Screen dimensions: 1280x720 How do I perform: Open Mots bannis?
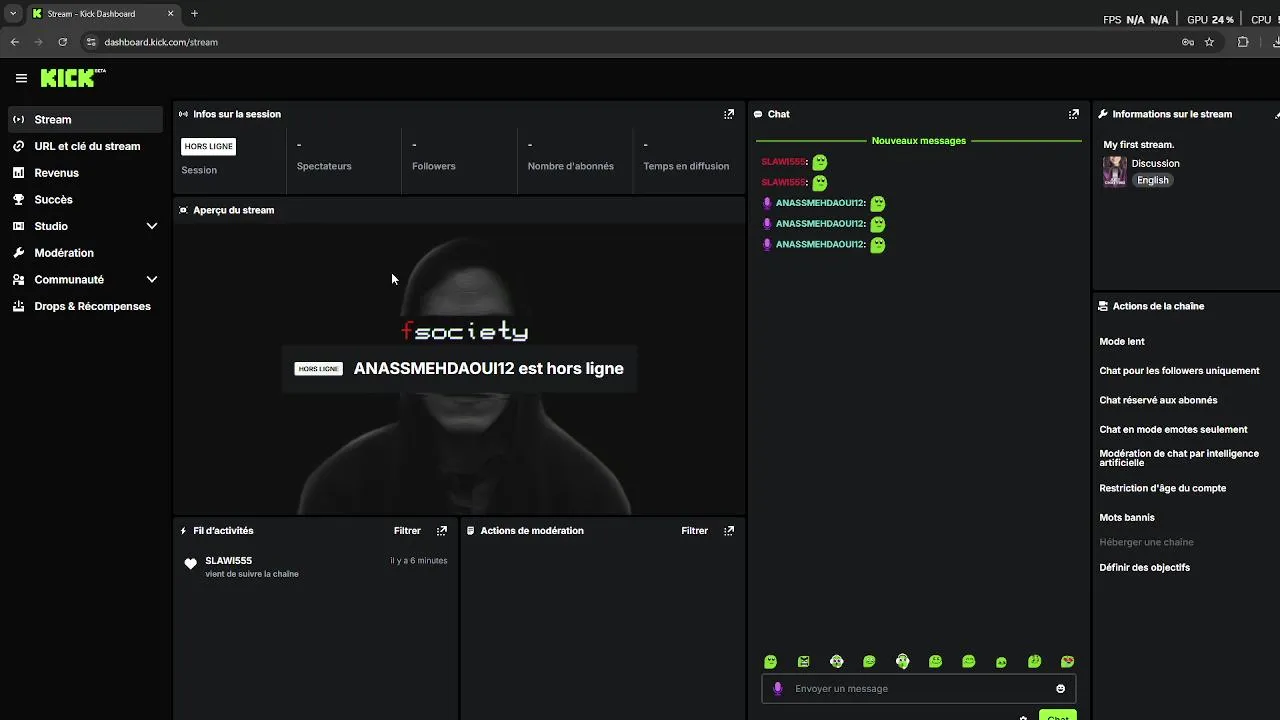click(x=1127, y=518)
